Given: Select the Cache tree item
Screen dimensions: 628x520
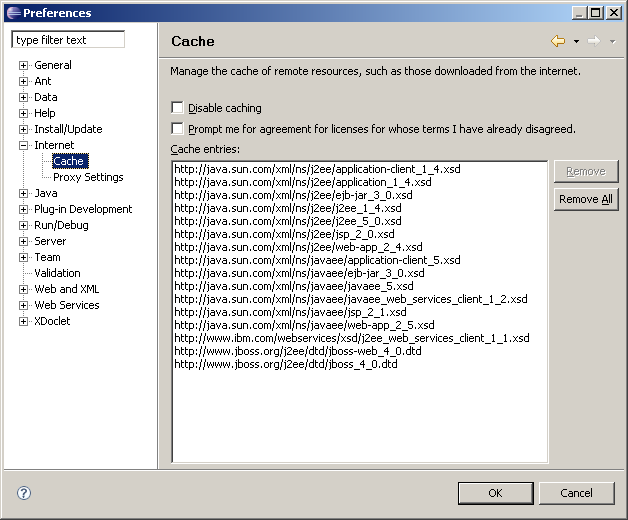Looking at the screenshot, I should click(70, 161).
